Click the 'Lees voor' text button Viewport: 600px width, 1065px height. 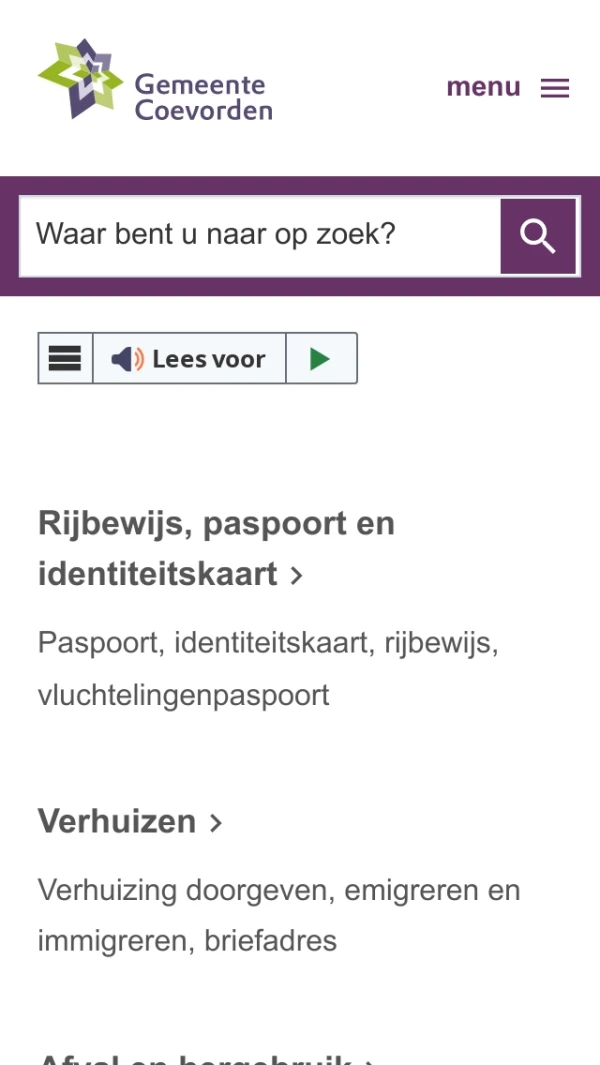pos(209,359)
